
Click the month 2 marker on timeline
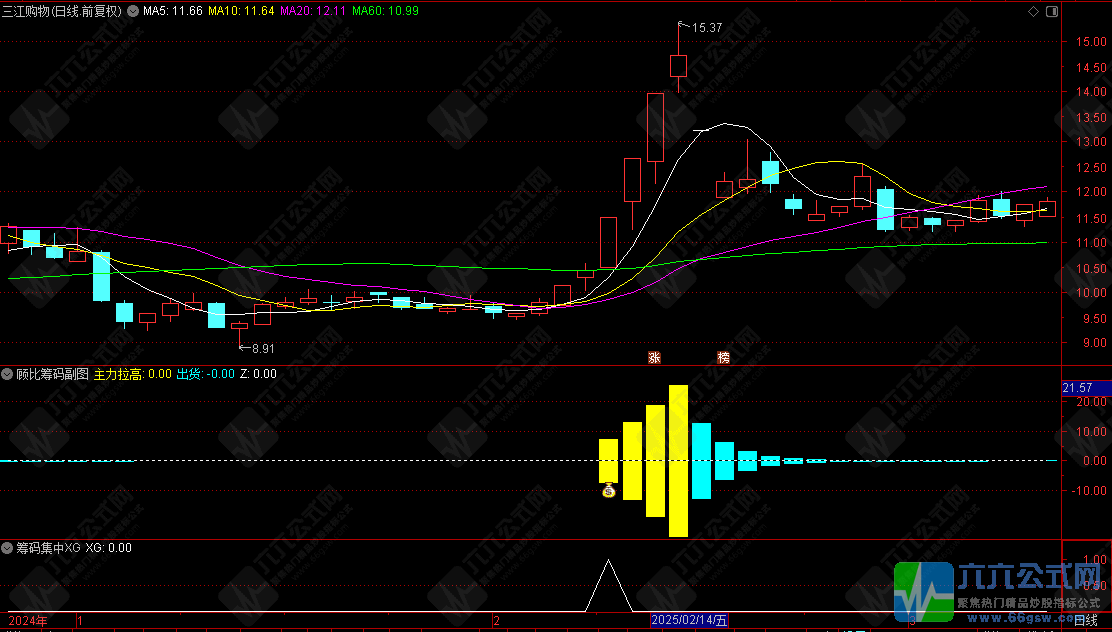[x=496, y=621]
